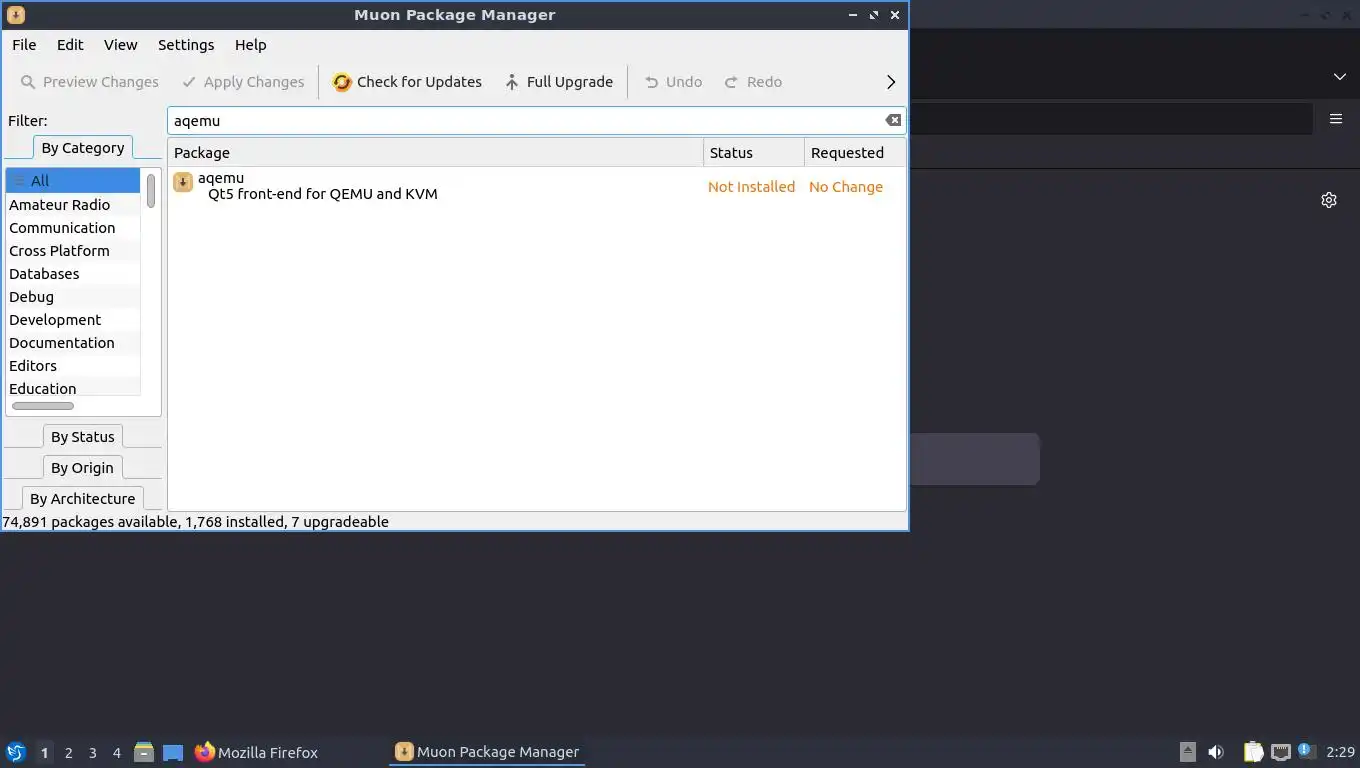The width and height of the screenshot is (1360, 768).
Task: Switch to virtual desktop 2
Action: point(68,753)
